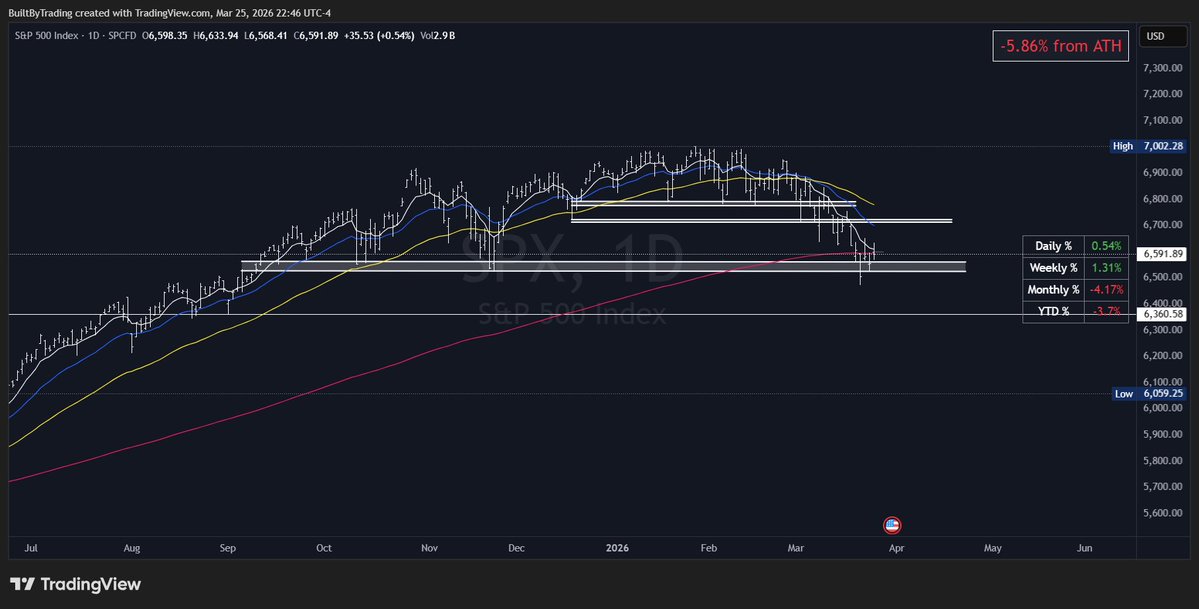This screenshot has height=609, width=1199.
Task: Click the Mar label on time axis
Action: pos(796,549)
